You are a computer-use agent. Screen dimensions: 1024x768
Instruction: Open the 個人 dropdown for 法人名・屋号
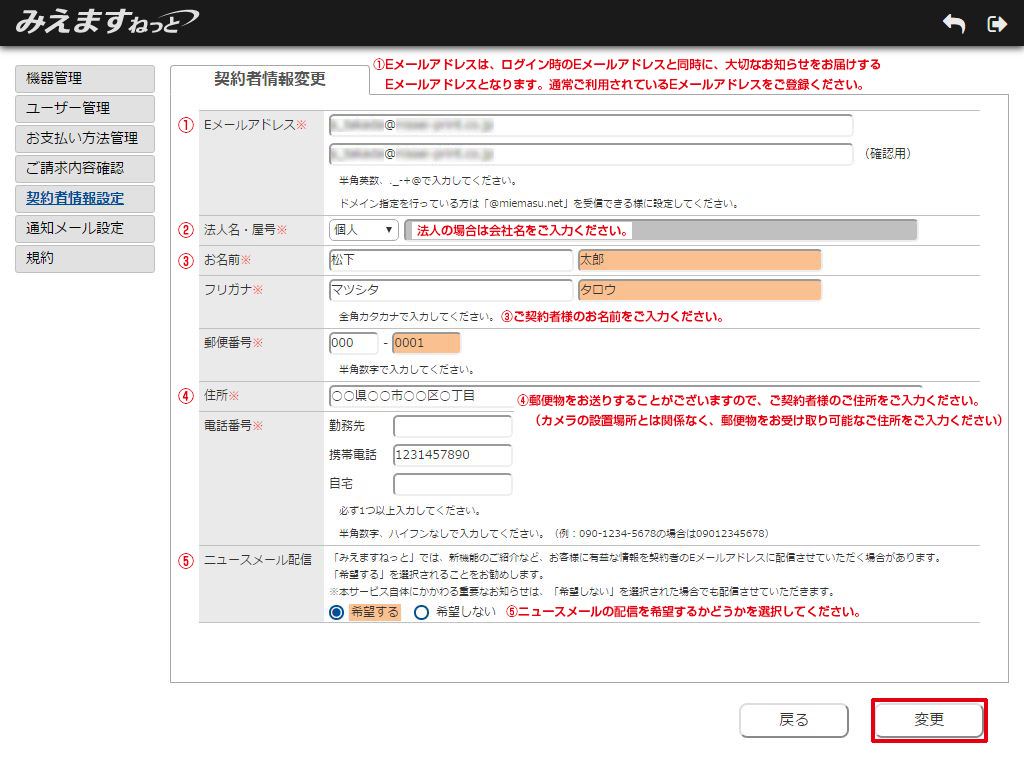pyautogui.click(x=363, y=230)
